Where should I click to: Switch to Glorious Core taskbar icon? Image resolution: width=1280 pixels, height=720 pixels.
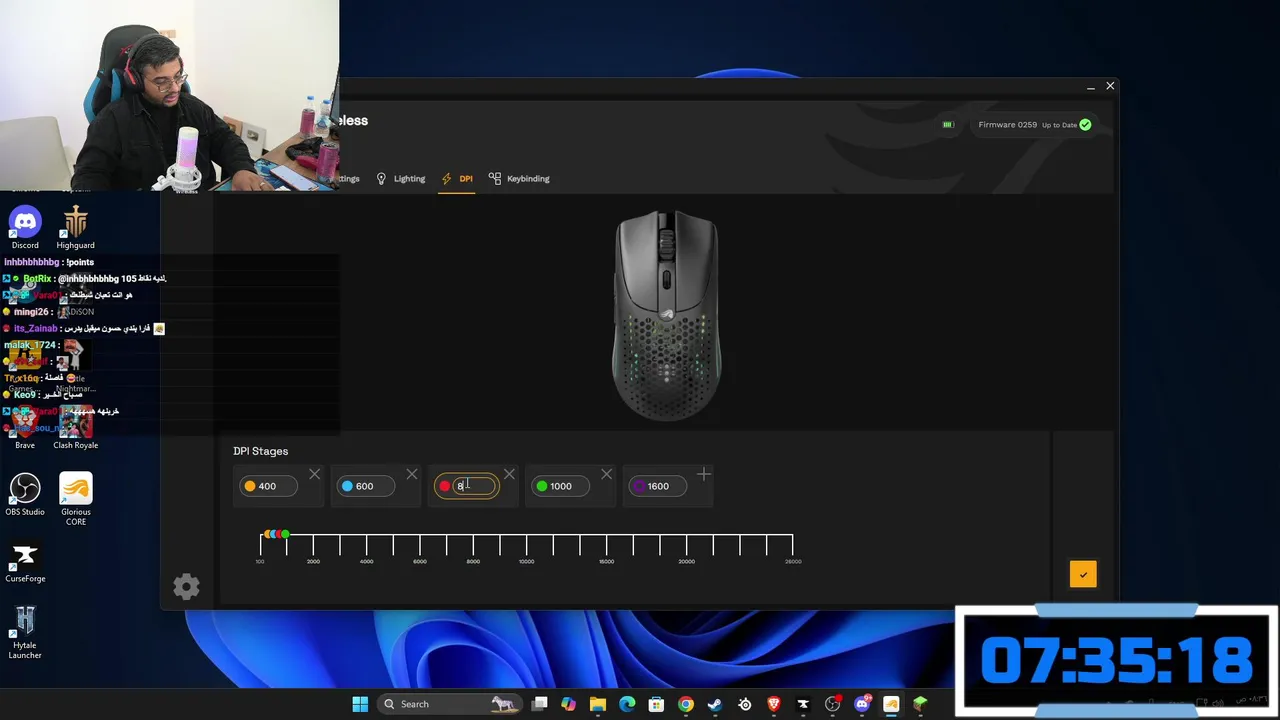pos(891,704)
